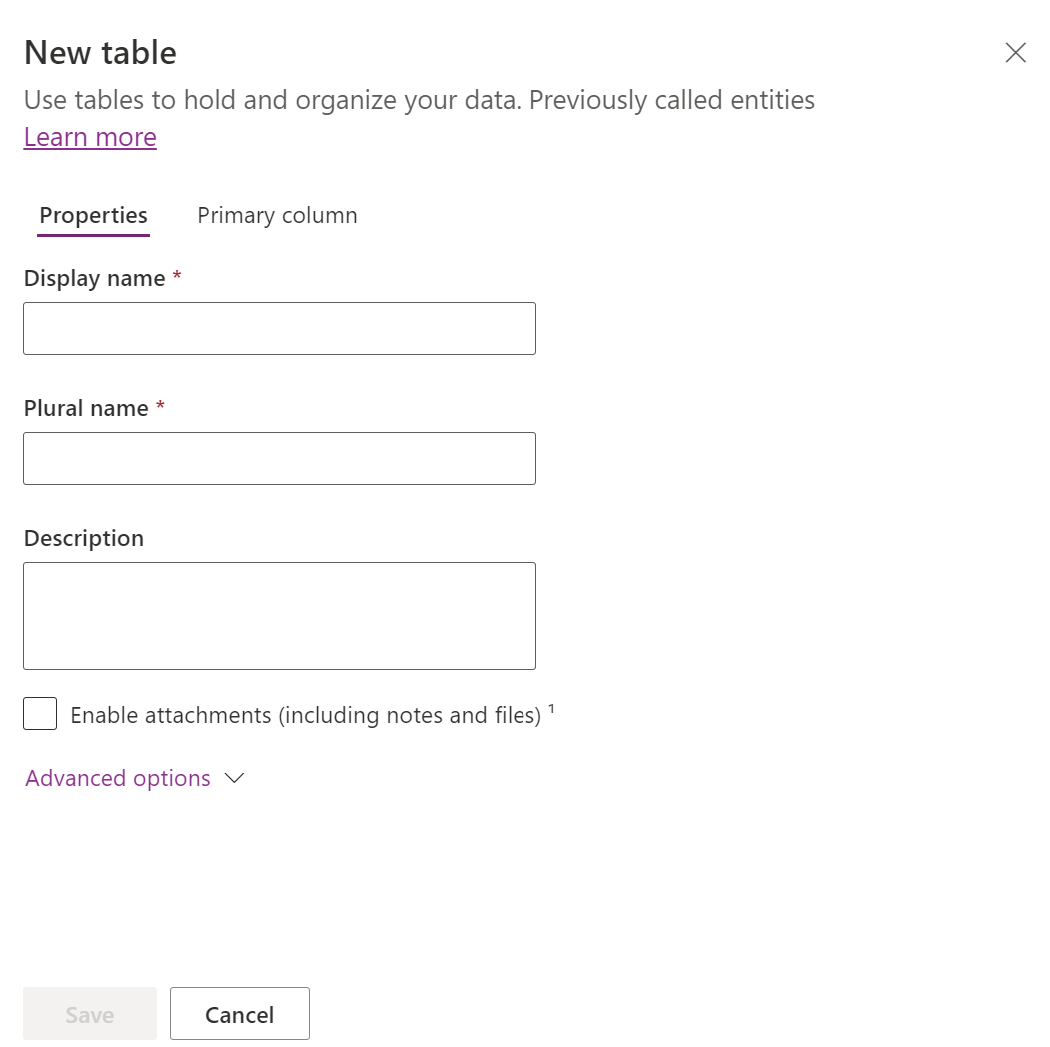1050x1047 pixels.
Task: Click the New table heading
Action: [x=100, y=52]
